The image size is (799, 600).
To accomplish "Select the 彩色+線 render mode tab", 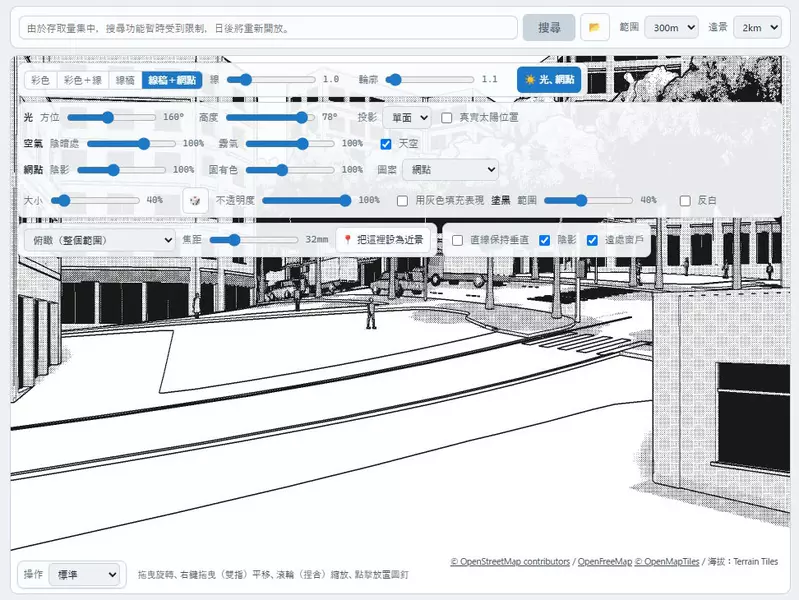I will pos(83,80).
